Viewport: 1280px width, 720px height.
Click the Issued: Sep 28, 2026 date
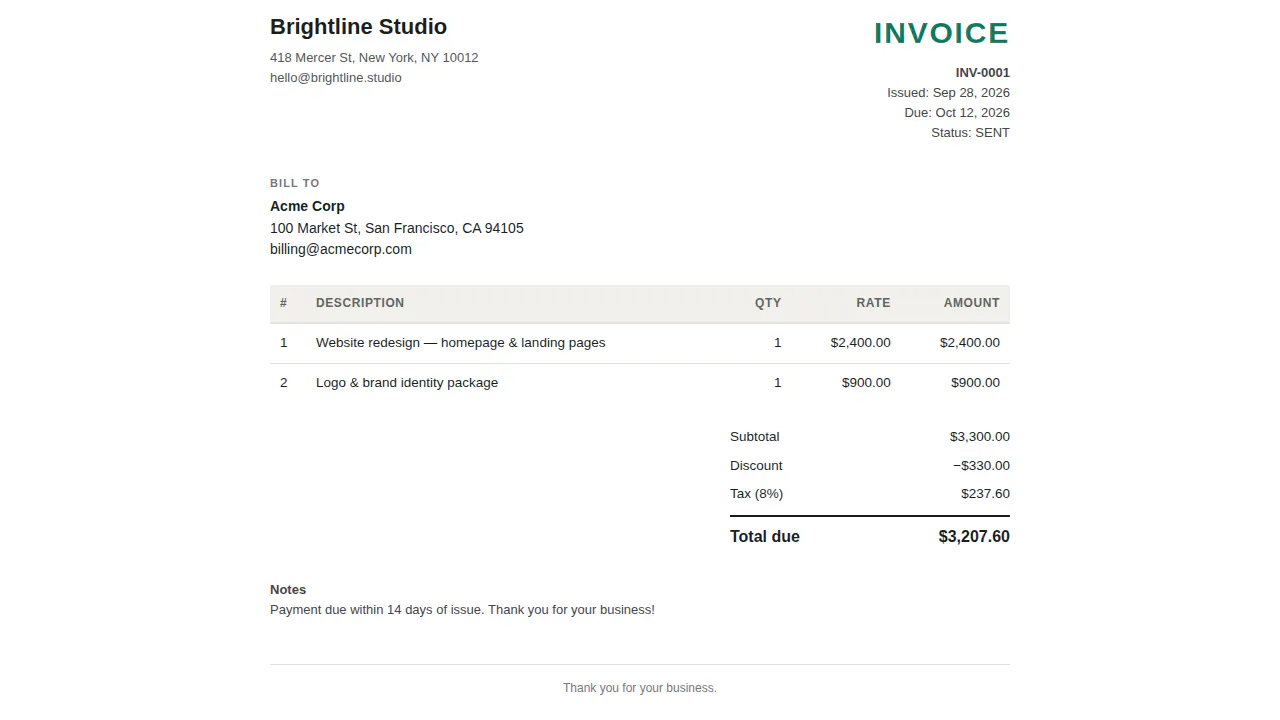point(948,93)
